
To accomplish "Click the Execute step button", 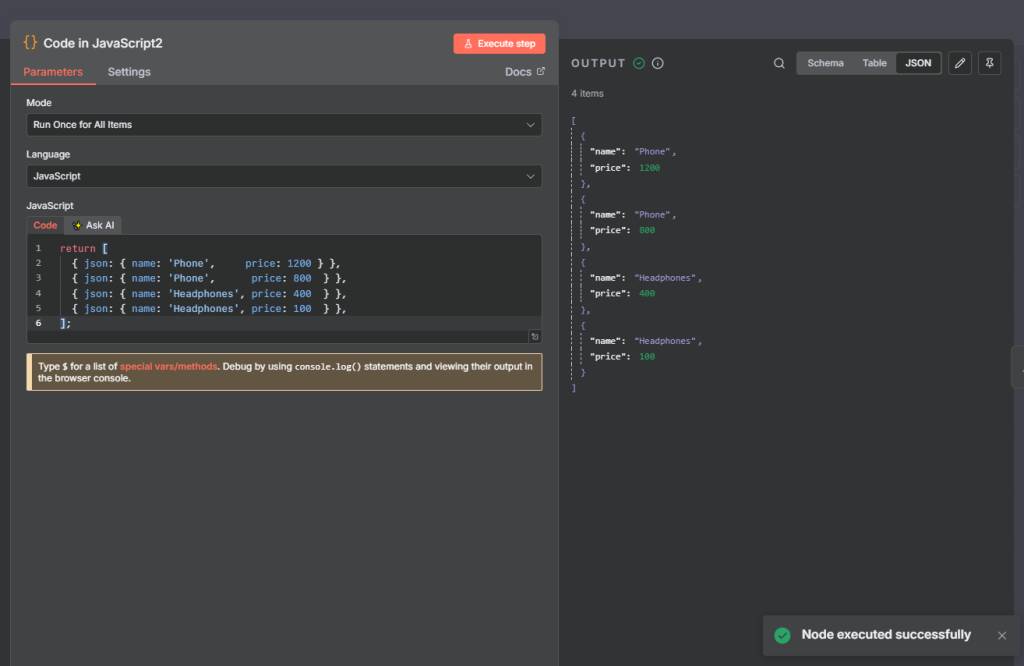I will click(x=499, y=44).
